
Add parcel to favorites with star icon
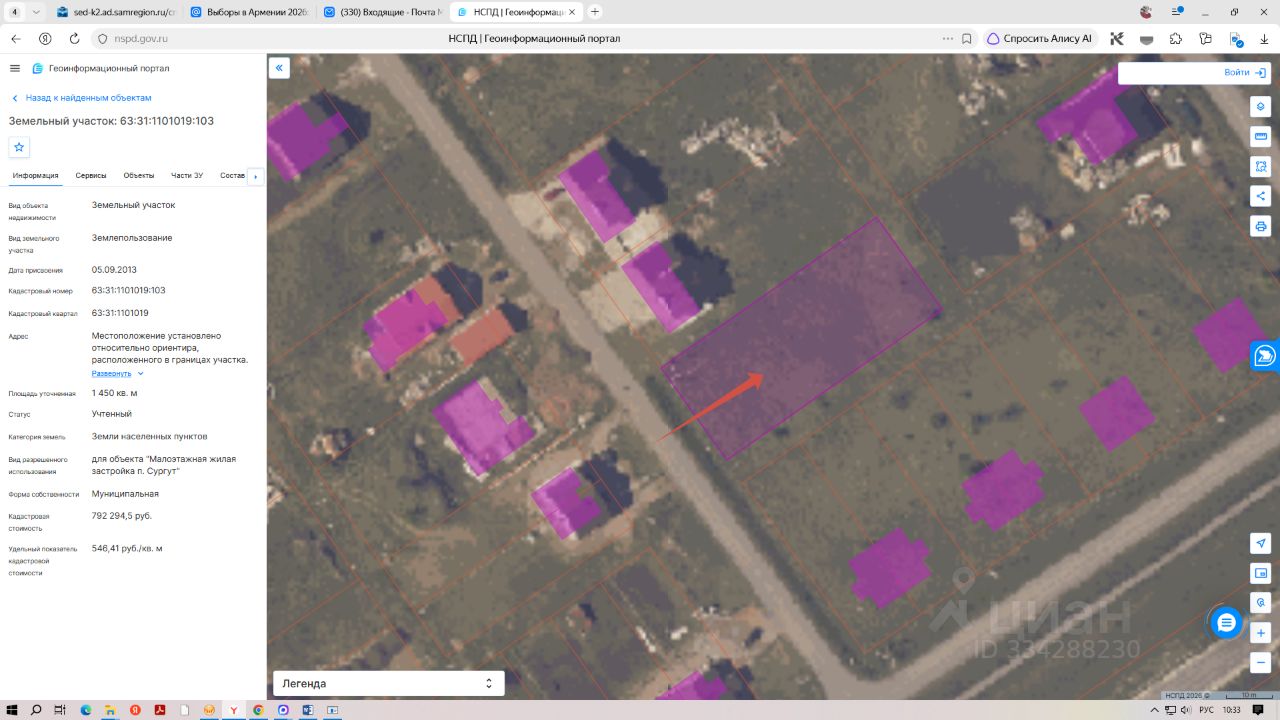tap(19, 147)
